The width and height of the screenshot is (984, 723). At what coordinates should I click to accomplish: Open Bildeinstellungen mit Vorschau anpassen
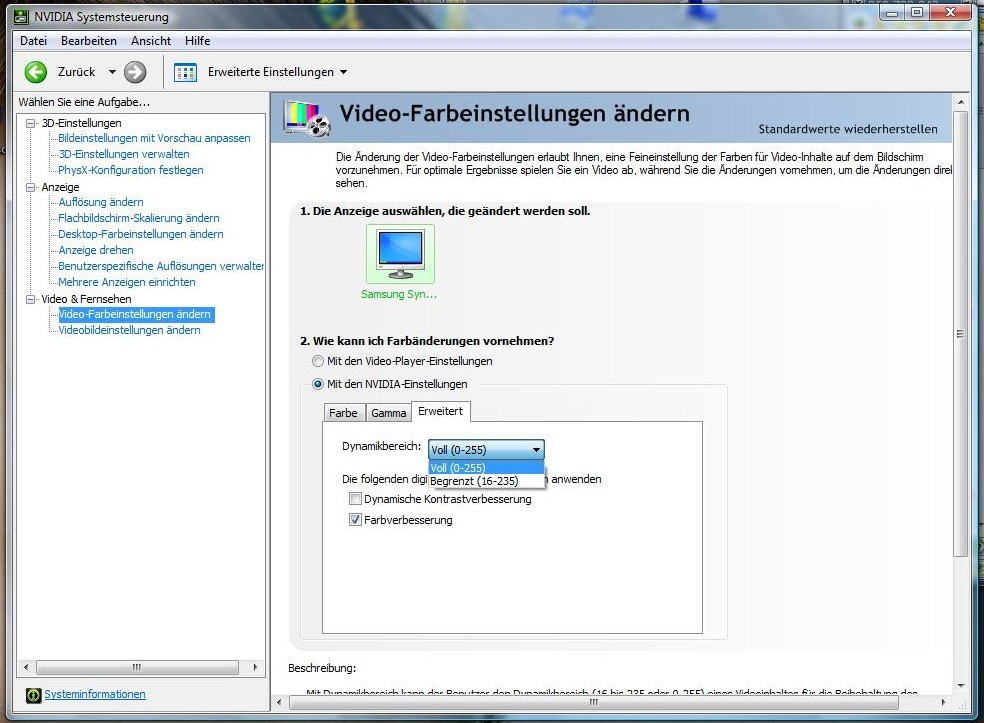pos(154,138)
